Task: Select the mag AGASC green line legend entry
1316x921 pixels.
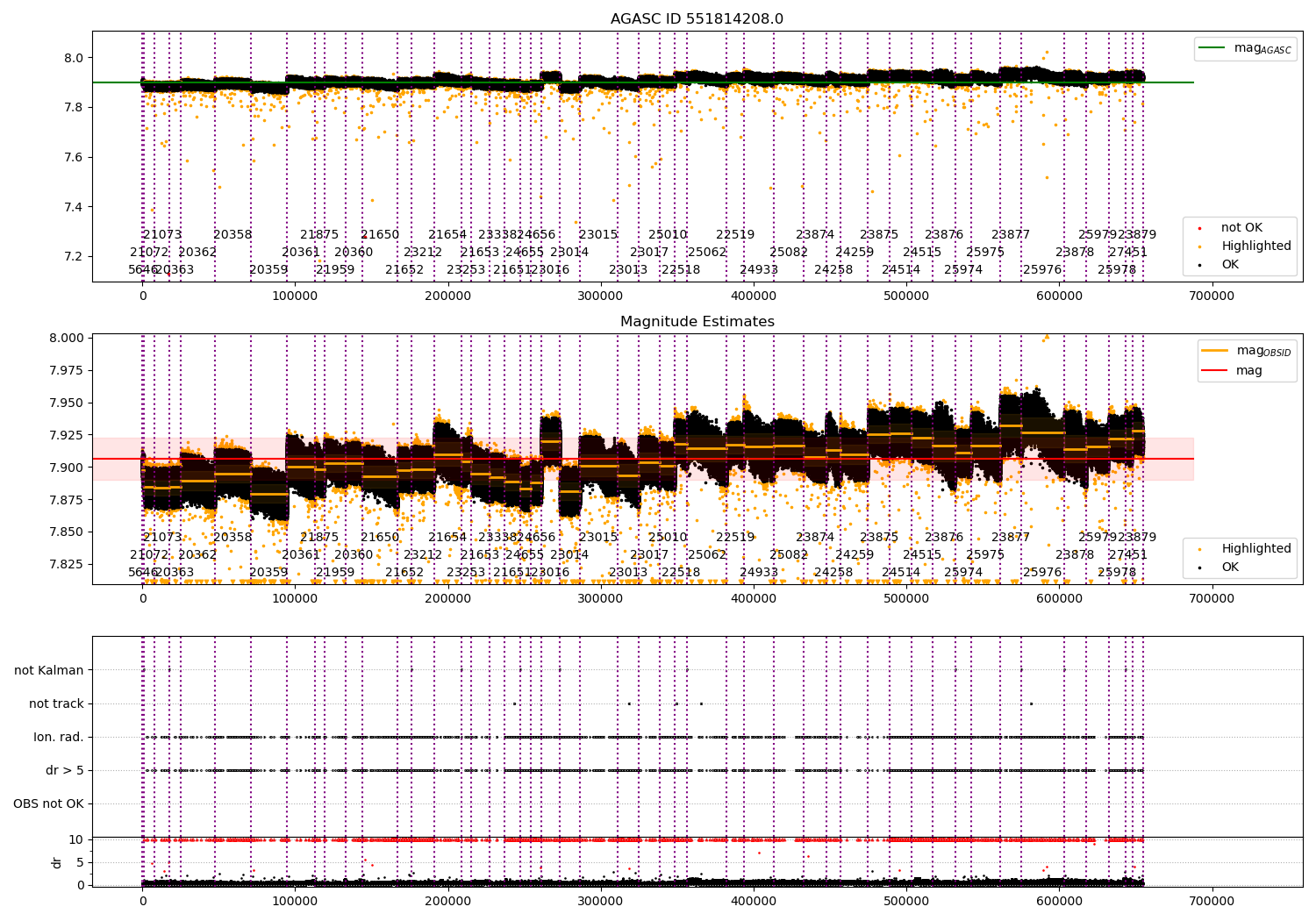Action: (x=1245, y=48)
